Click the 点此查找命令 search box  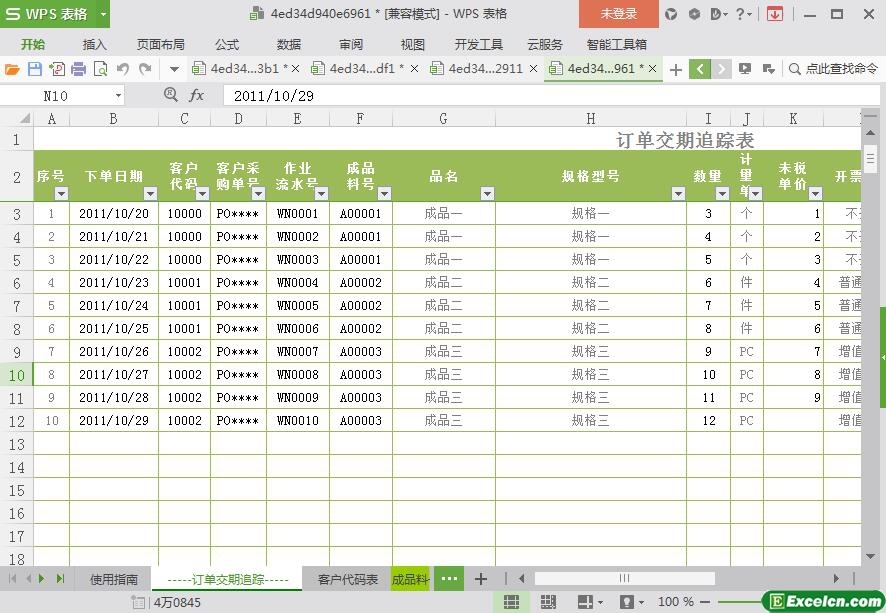click(832, 69)
